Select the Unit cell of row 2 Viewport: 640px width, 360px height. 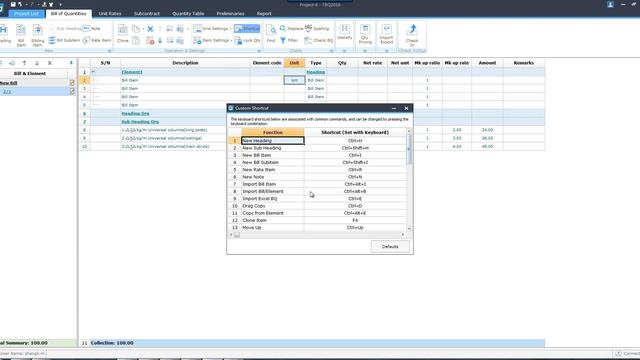point(294,80)
